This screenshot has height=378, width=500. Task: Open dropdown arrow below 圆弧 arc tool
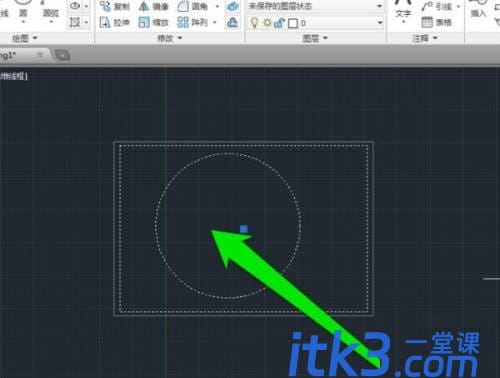pyautogui.click(x=51, y=22)
